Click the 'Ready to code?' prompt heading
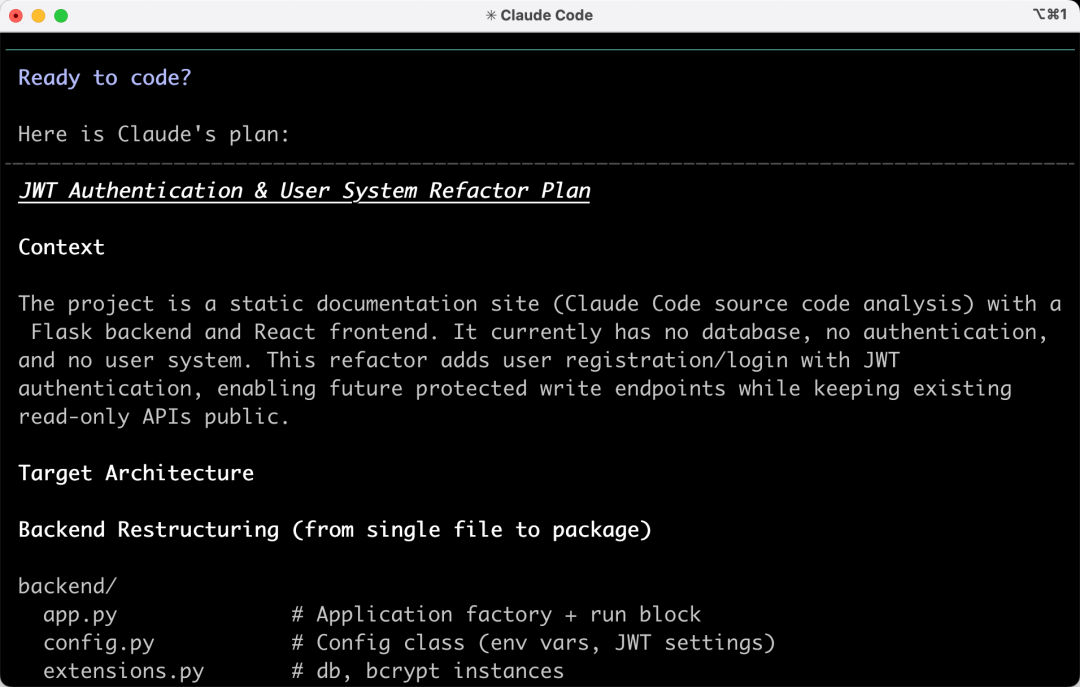This screenshot has height=687, width=1080. 105,77
